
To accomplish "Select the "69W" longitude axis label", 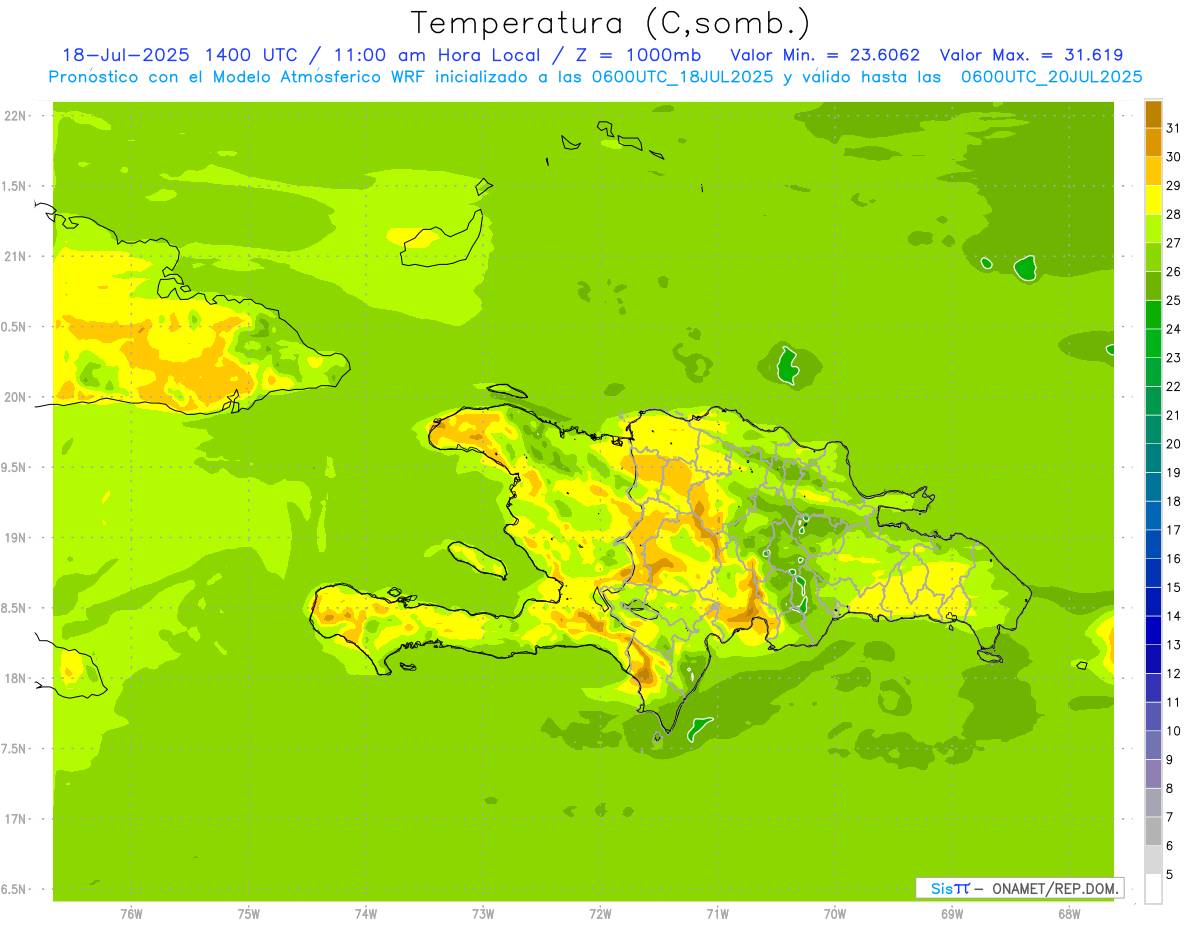I will tap(952, 914).
